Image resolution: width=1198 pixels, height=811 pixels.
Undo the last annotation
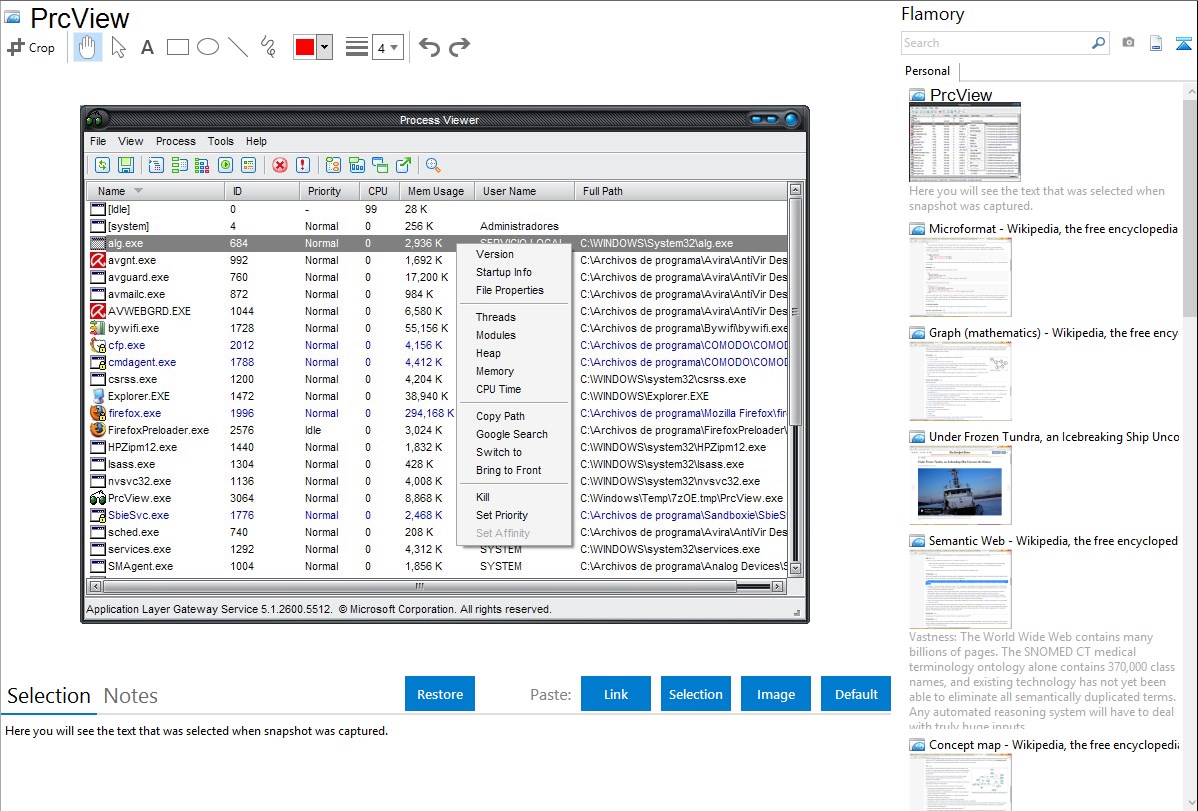pyautogui.click(x=429, y=47)
